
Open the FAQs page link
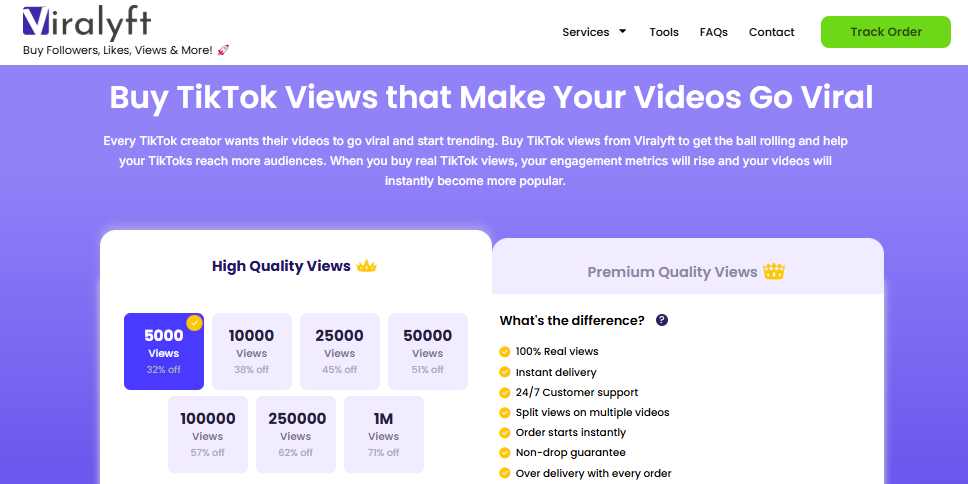coord(714,32)
